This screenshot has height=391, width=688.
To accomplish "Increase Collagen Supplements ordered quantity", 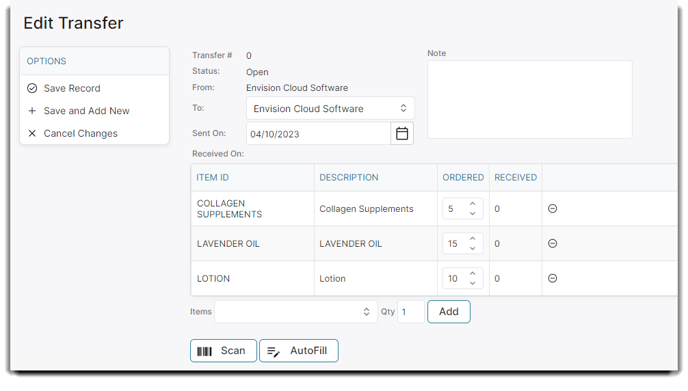I will [x=473, y=204].
